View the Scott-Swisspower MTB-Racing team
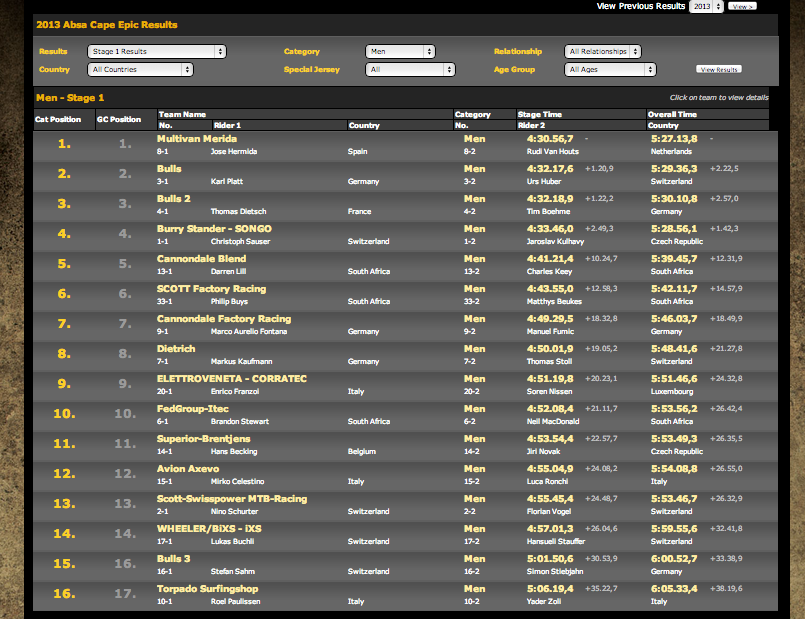The width and height of the screenshot is (805, 619). pos(232,499)
